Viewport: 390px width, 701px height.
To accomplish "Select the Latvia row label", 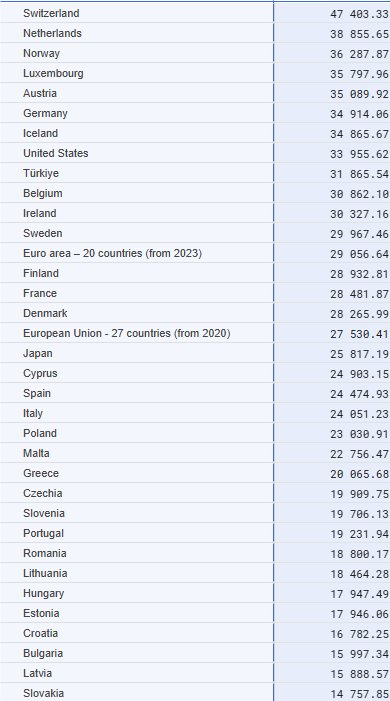I will [38, 673].
